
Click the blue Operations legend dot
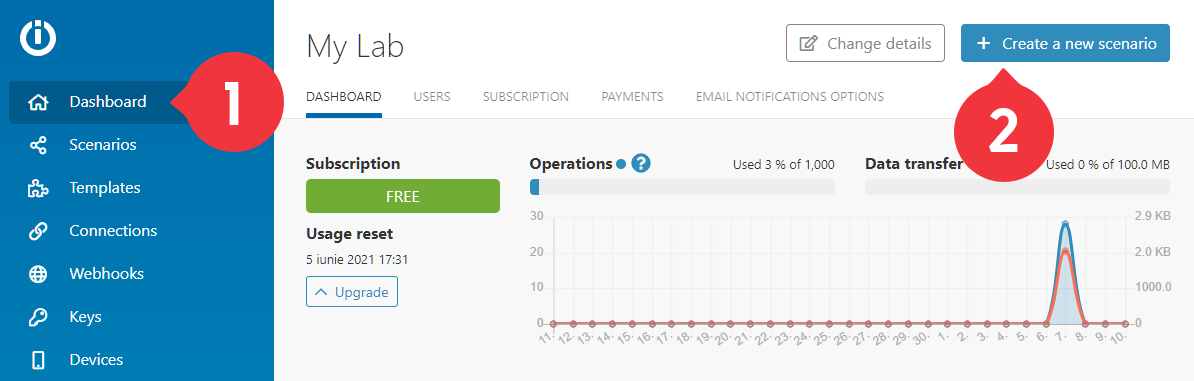pos(621,164)
